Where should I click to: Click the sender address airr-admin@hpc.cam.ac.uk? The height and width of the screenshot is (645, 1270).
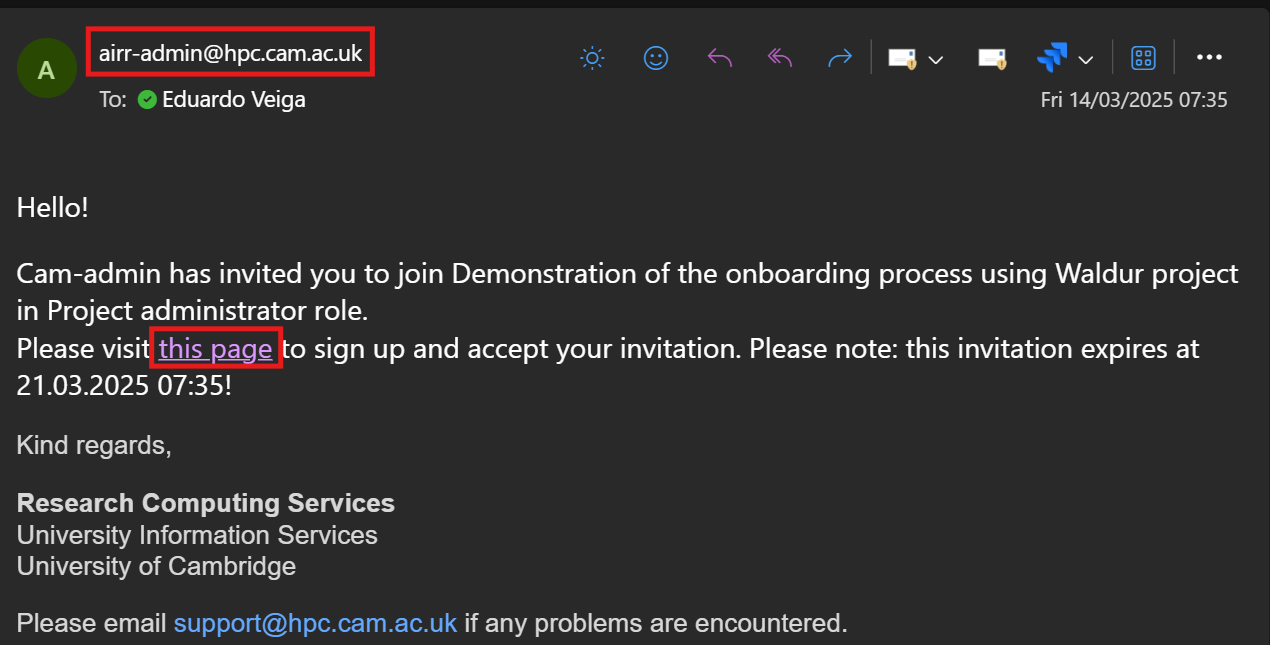230,53
